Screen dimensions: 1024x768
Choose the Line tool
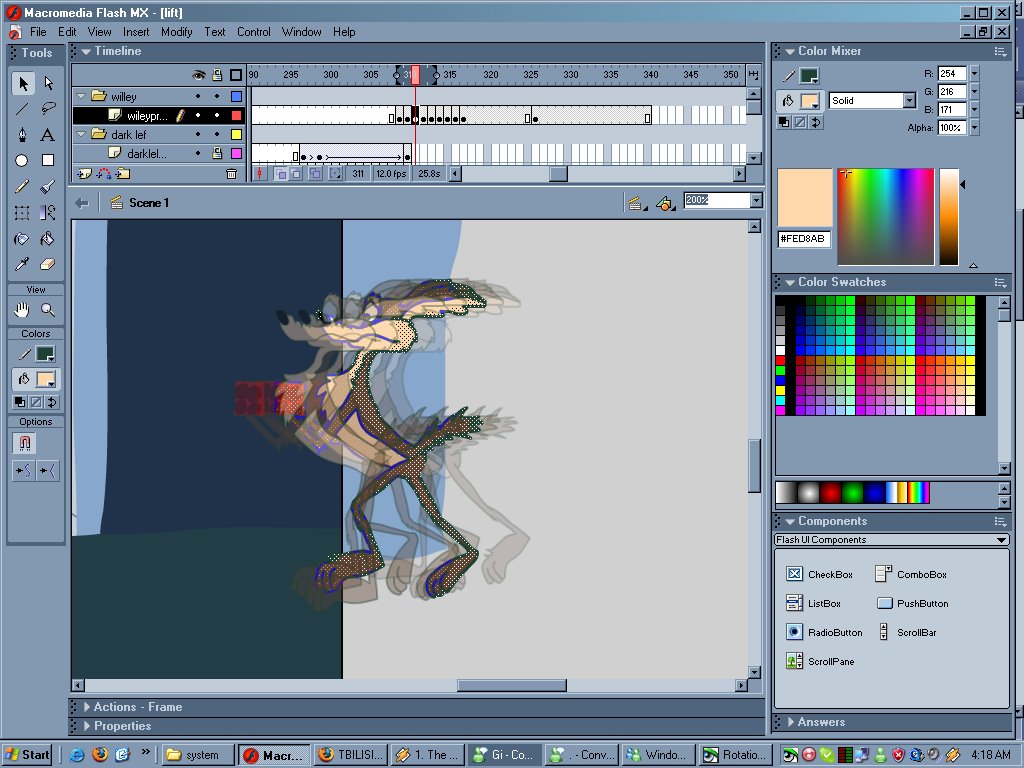(x=22, y=109)
